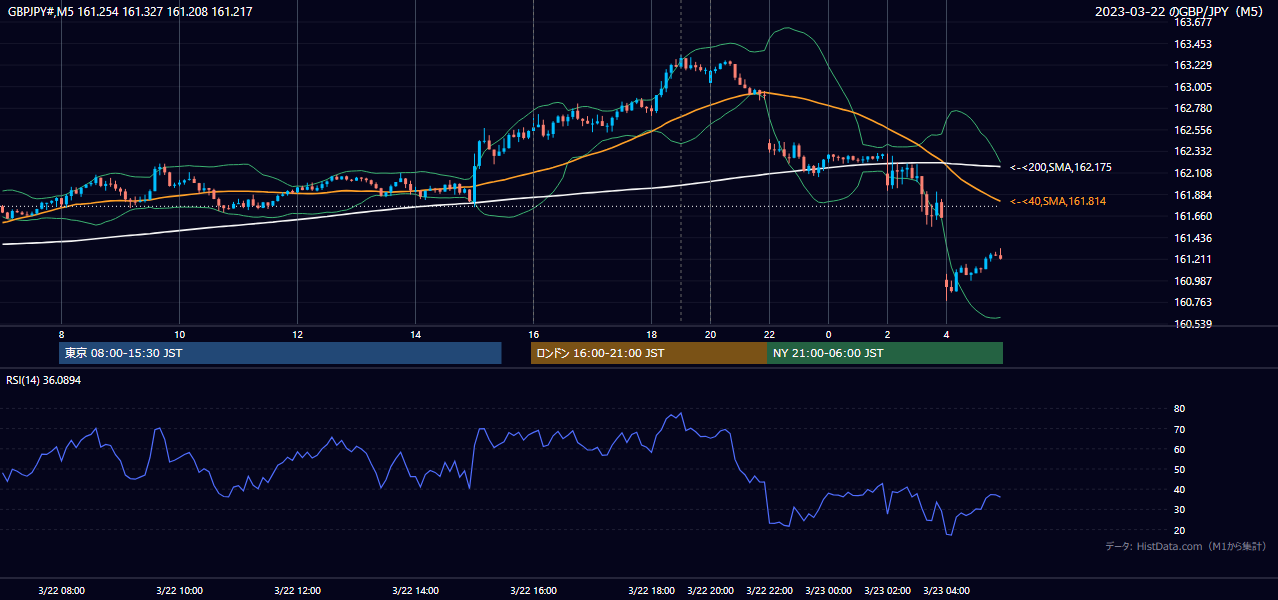Click RSI scale value 80
Image resolution: width=1278 pixels, height=600 pixels.
pos(1179,409)
